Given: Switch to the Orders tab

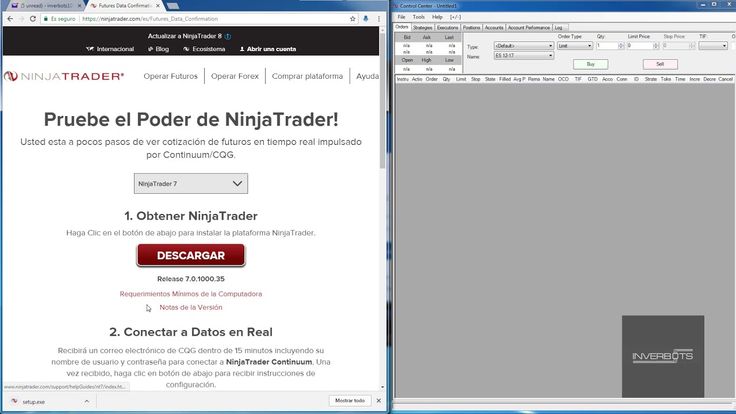Looking at the screenshot, I should tap(402, 27).
